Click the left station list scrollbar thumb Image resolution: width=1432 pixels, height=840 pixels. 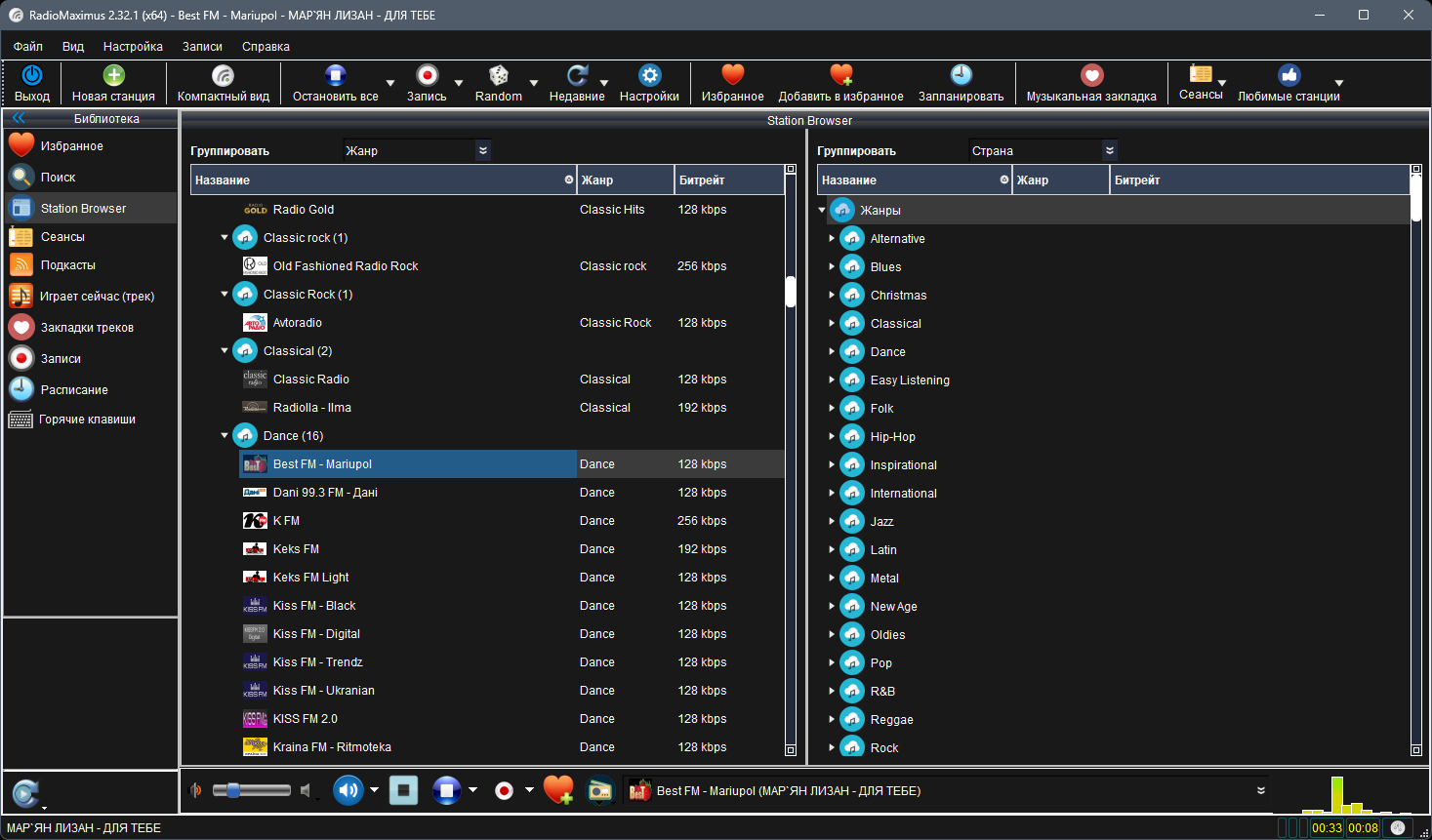791,292
